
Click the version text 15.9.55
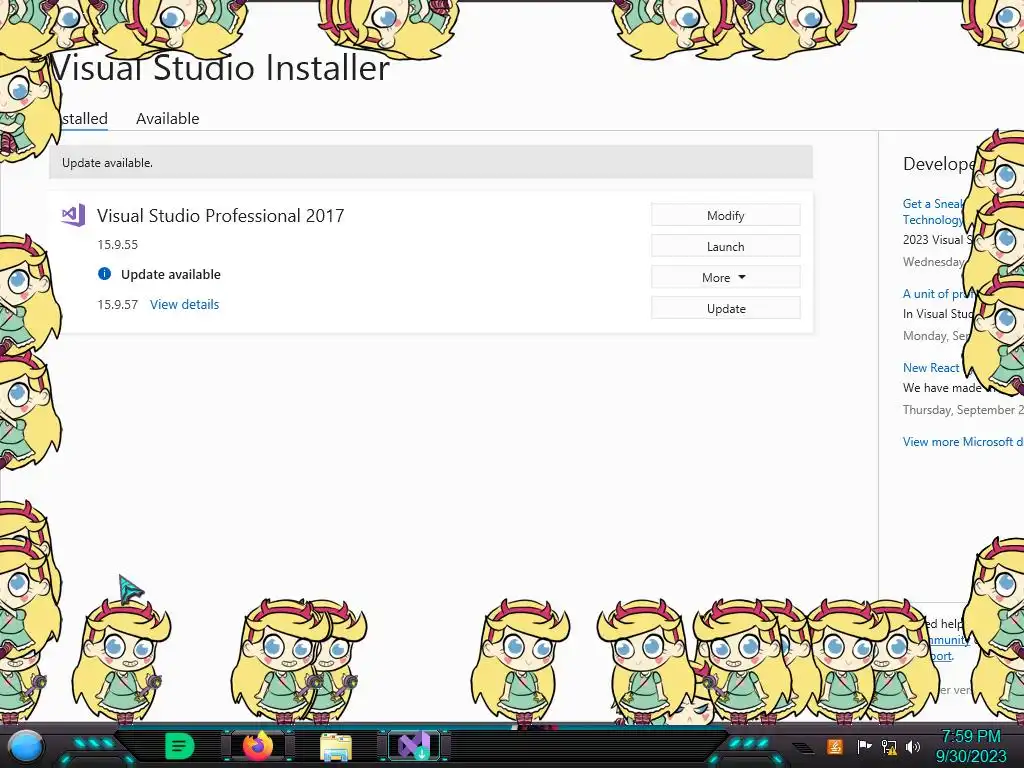point(118,245)
